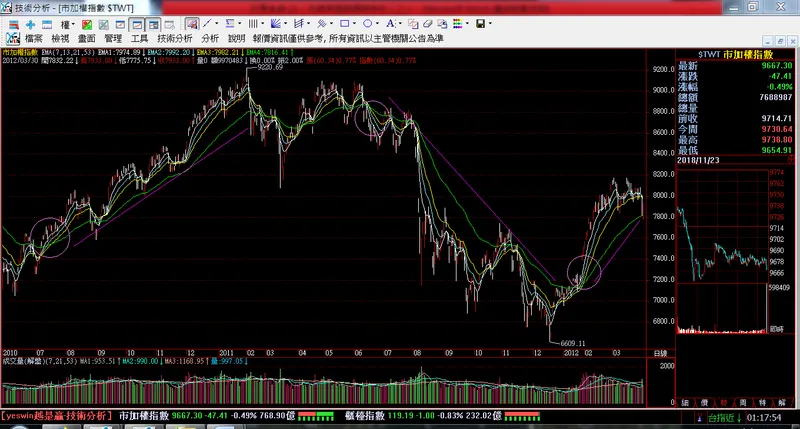Click the 9220.69 high price label
Screen dimensions: 800x429
(x=270, y=67)
